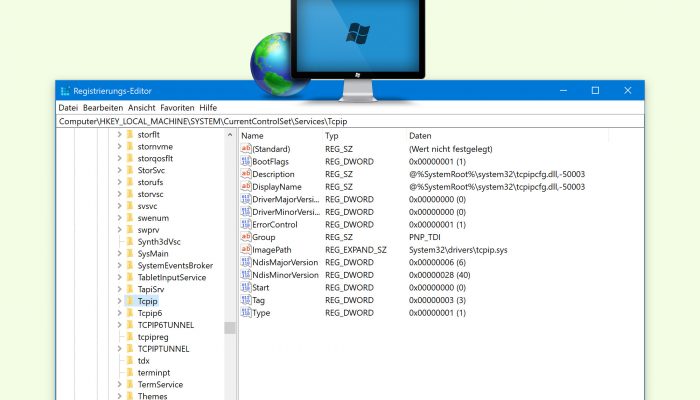Click the tree pane scrollbar thumb

tap(230, 328)
